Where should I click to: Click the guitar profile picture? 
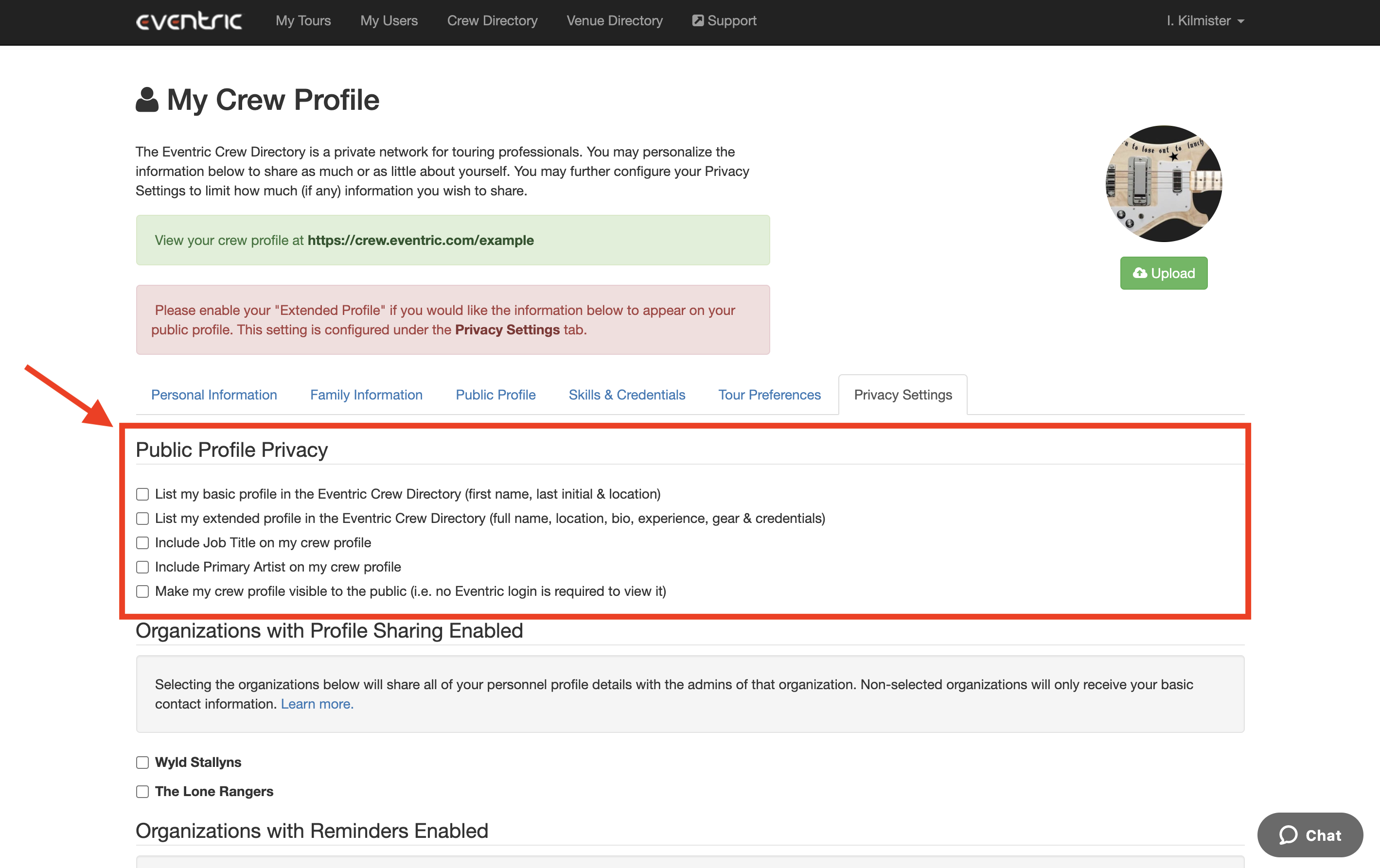[x=1164, y=184]
